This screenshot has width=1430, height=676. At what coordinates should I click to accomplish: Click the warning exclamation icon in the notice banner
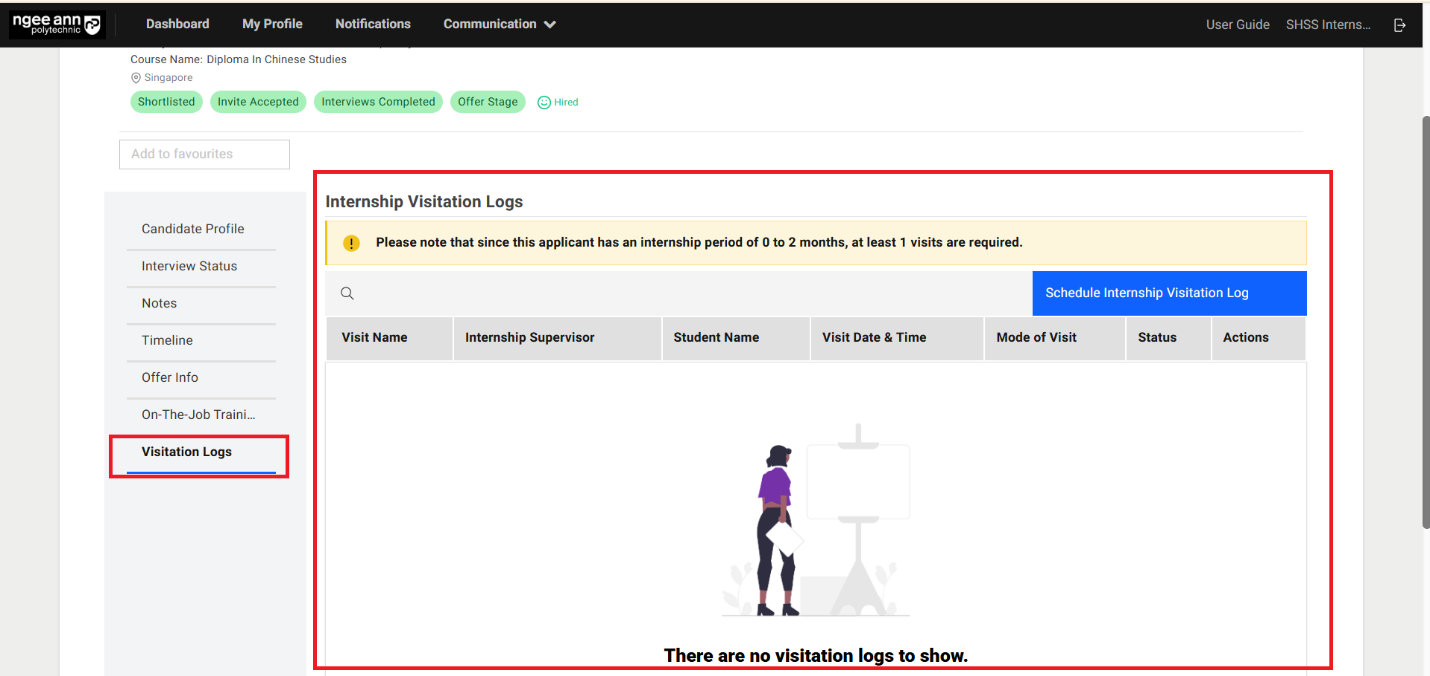(351, 242)
